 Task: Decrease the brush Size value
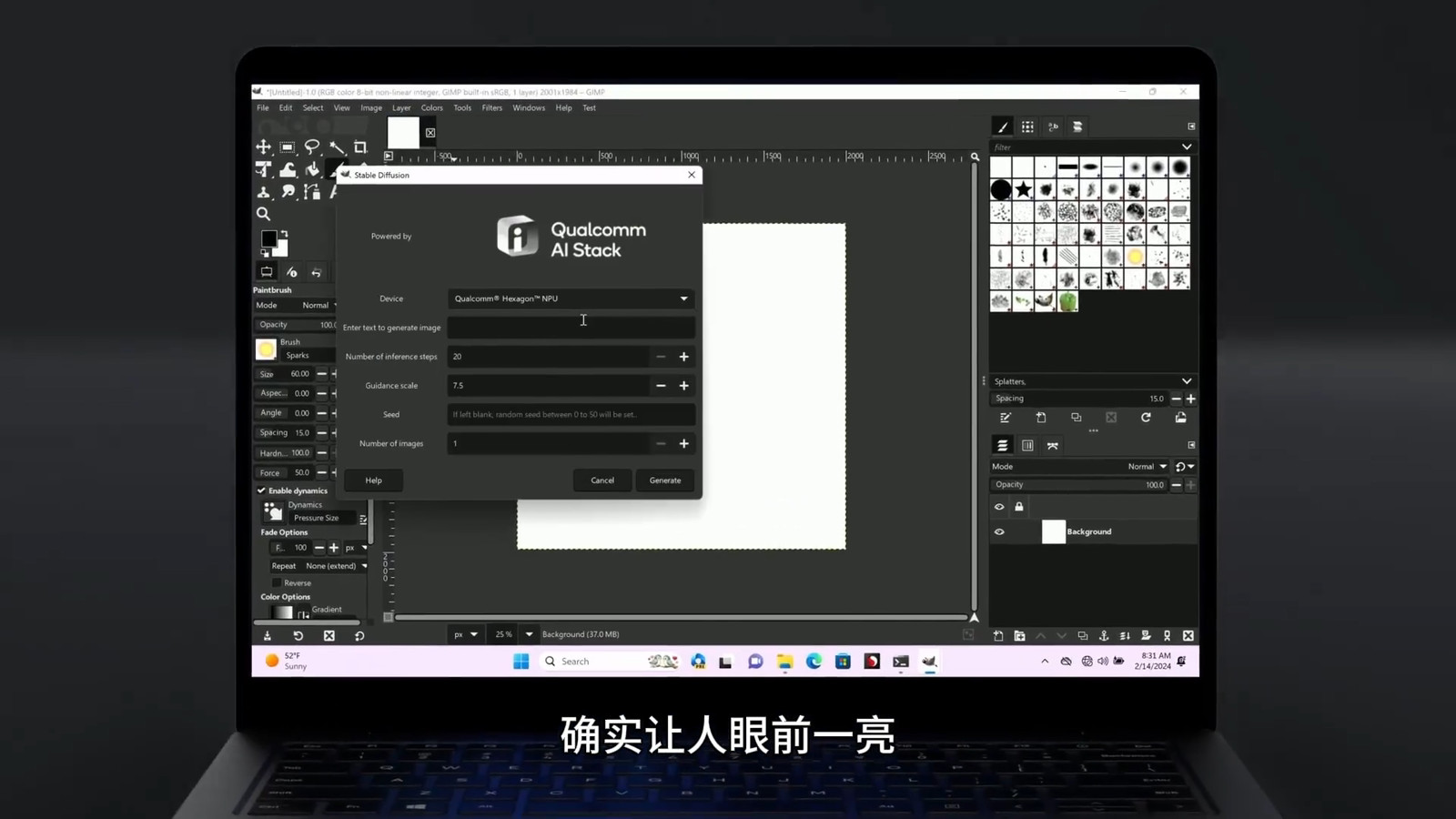coord(321,374)
